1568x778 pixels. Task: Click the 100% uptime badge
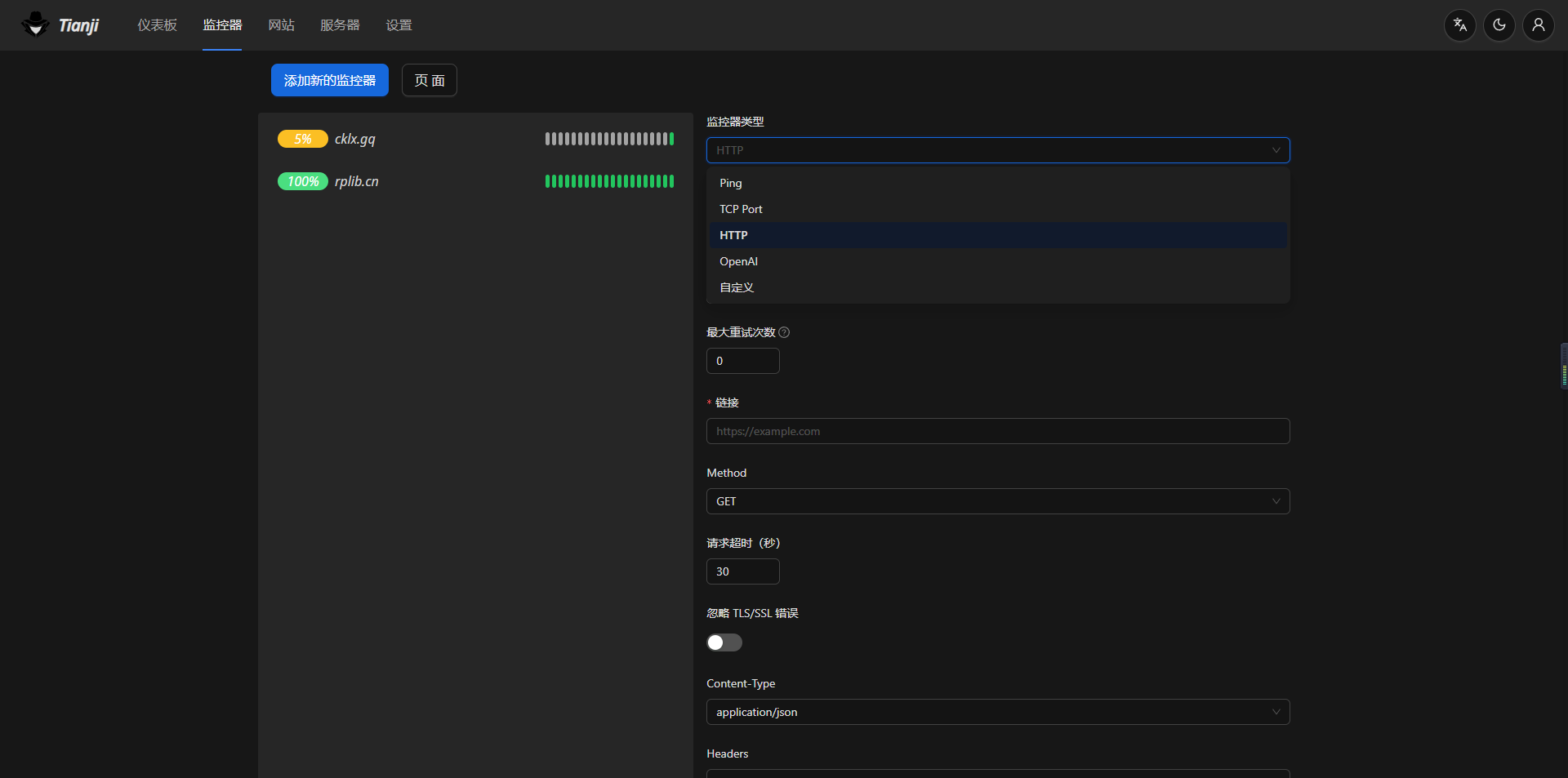coord(302,181)
